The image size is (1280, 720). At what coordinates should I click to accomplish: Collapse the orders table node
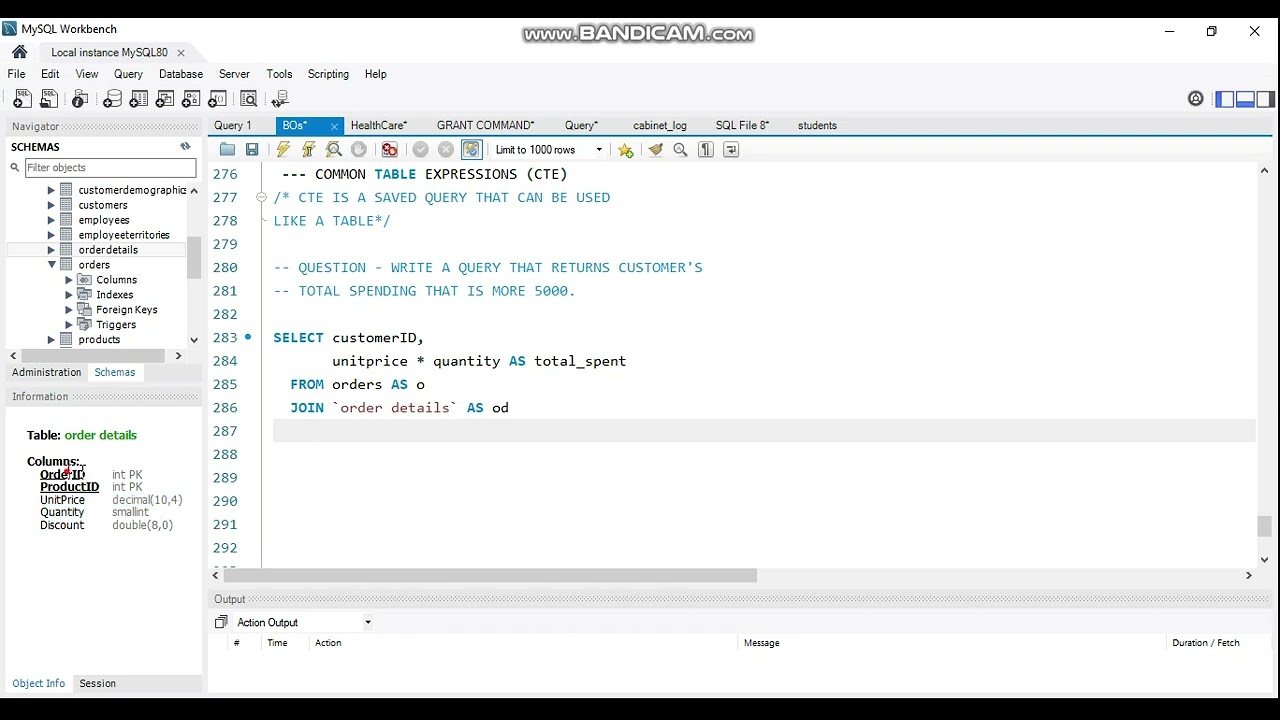point(51,265)
